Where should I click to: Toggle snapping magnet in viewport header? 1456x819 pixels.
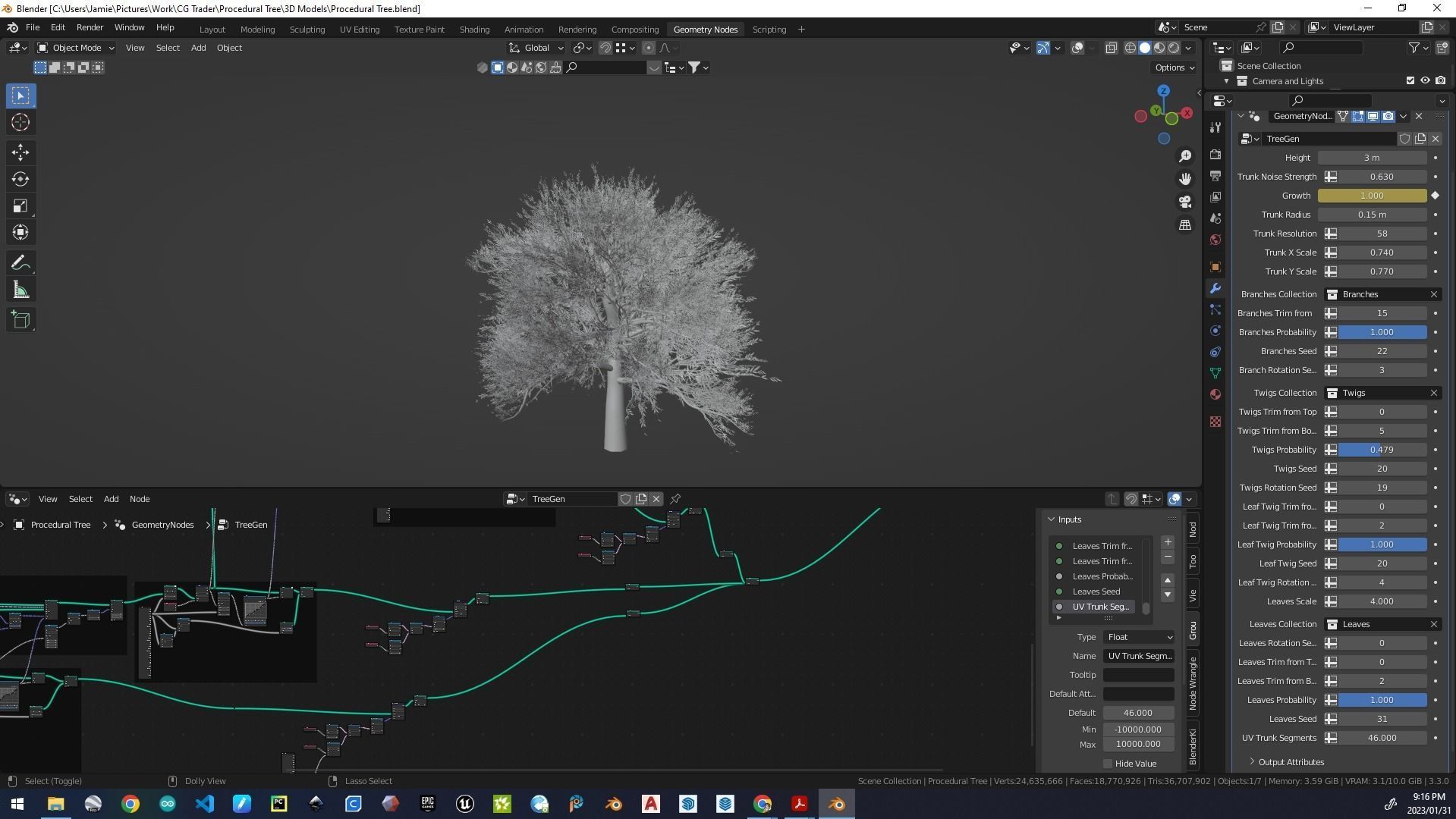pos(605,48)
